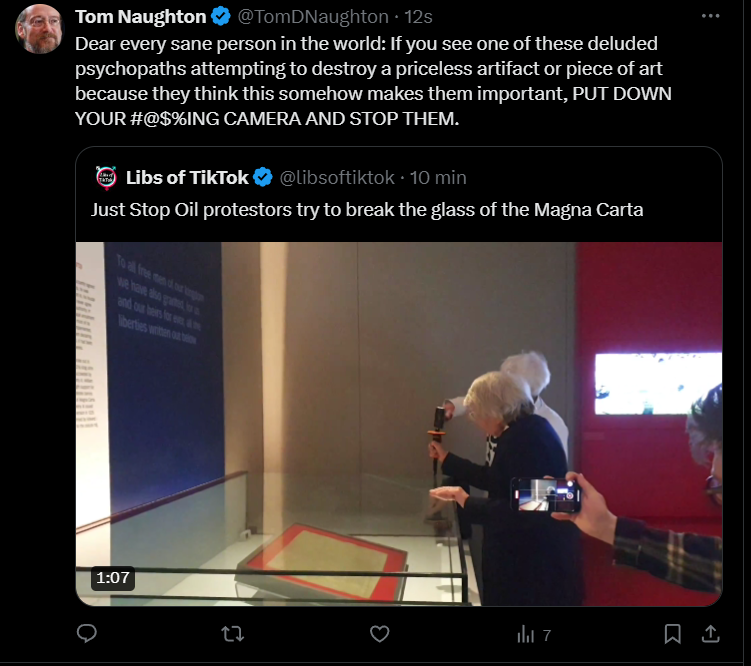Open the @TomDNaughton handle link
Viewport: 751px width, 666px height.
pyautogui.click(x=313, y=17)
